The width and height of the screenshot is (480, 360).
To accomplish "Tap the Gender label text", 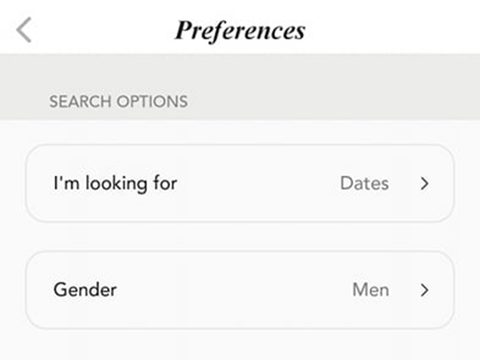I will click(85, 290).
